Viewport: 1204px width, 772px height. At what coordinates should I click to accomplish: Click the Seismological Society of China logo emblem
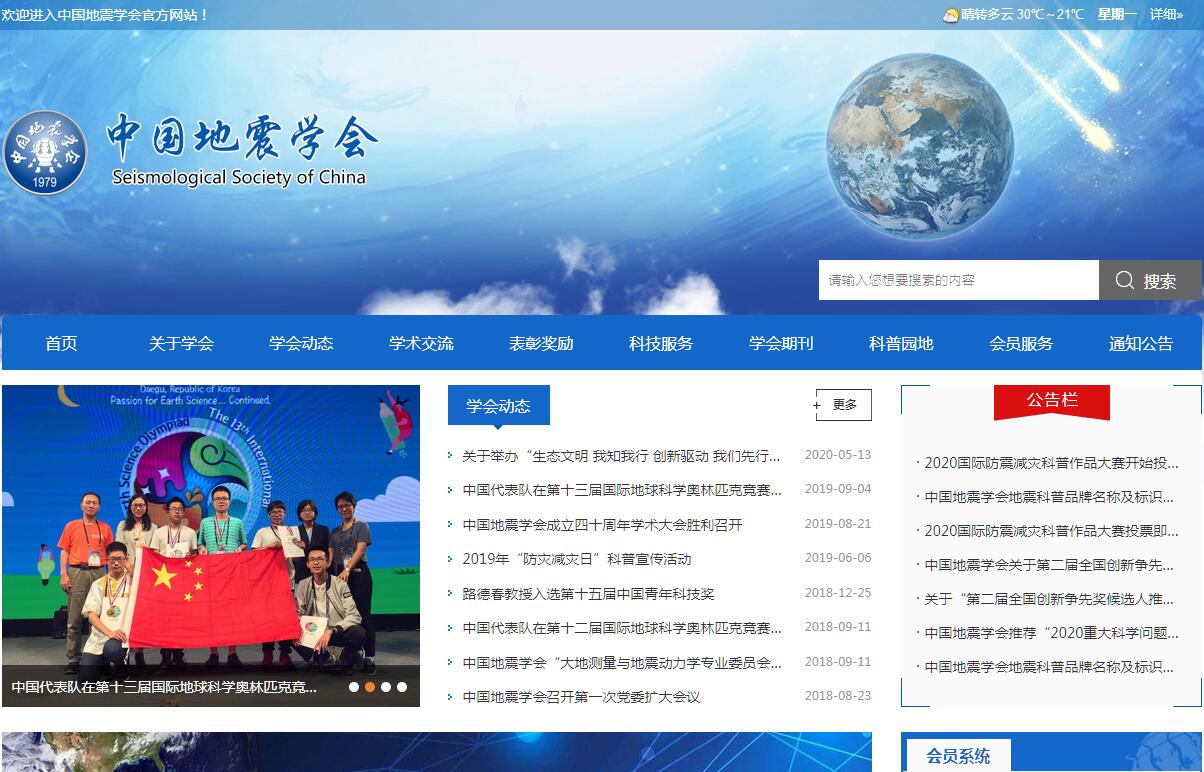pyautogui.click(x=45, y=153)
